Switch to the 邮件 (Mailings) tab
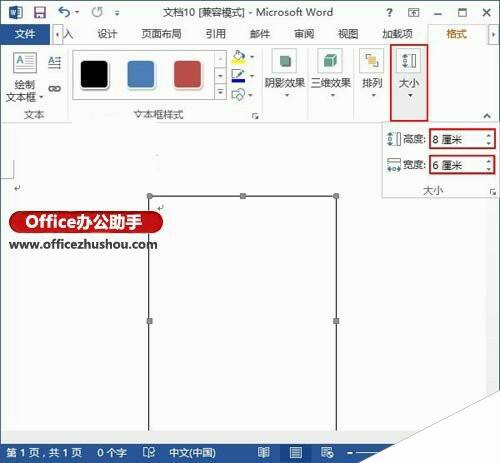The width and height of the screenshot is (500, 463). [260, 34]
